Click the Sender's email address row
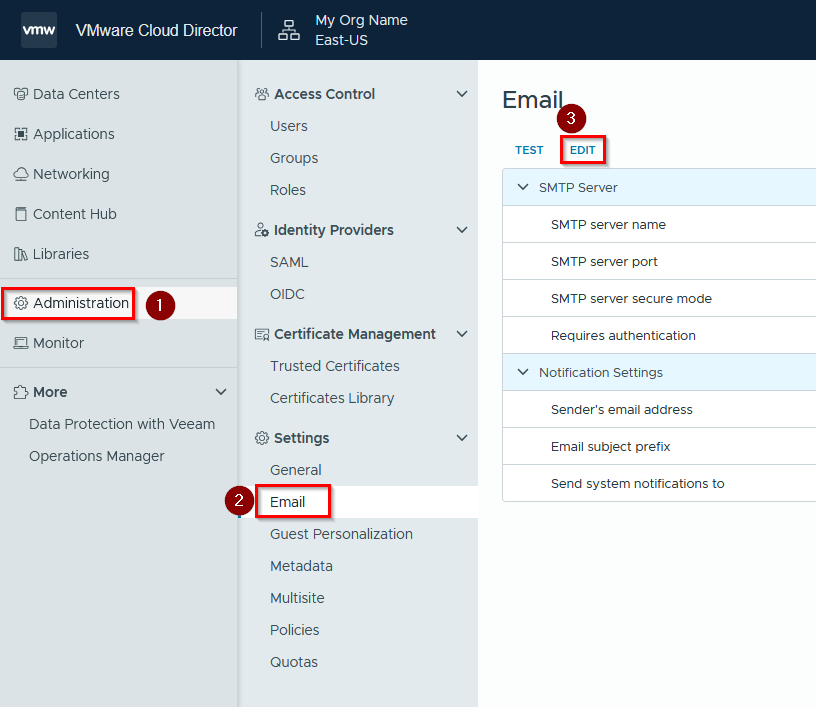Screen dimensions: 816x707 click(659, 409)
